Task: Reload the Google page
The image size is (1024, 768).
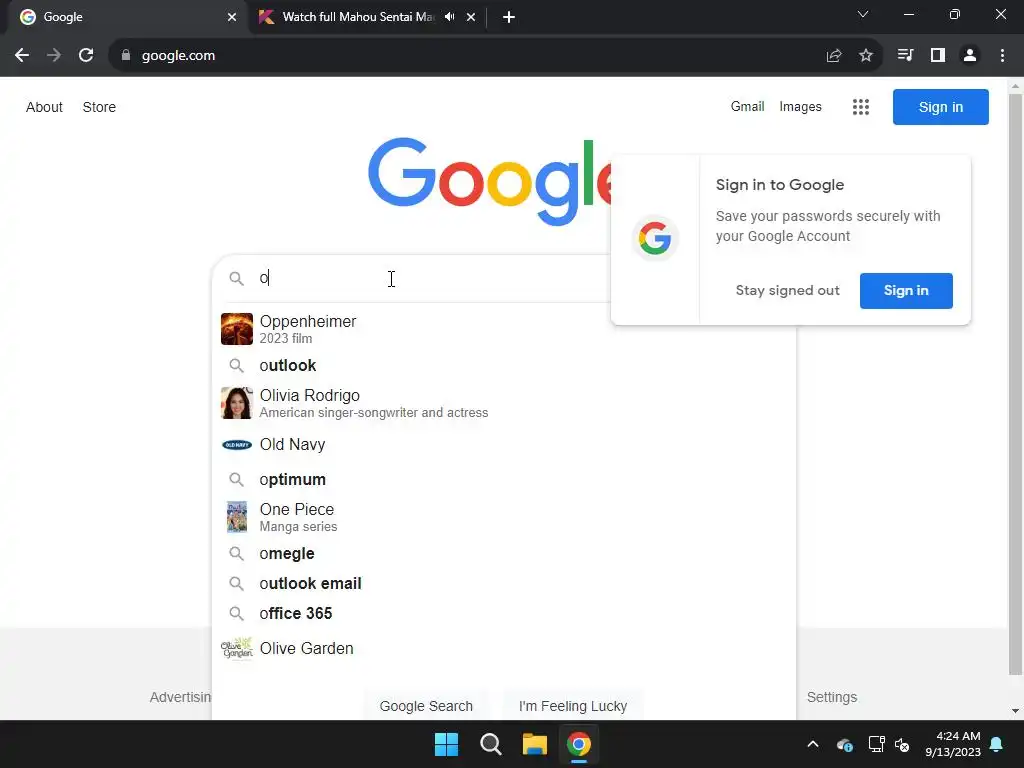Action: (x=86, y=56)
